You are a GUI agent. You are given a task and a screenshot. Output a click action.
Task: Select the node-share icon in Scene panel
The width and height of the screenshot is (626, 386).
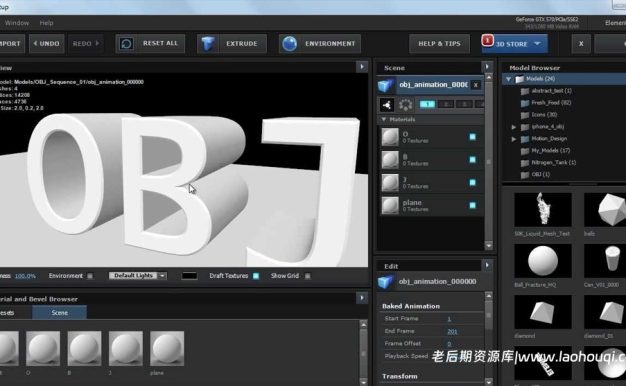coord(386,105)
